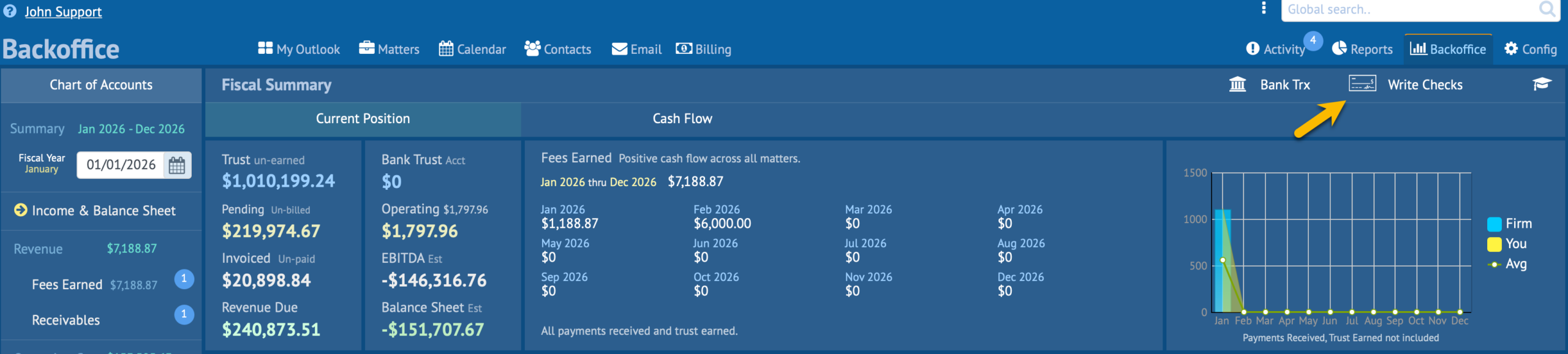Expand the Receivables account badge

coord(184,315)
